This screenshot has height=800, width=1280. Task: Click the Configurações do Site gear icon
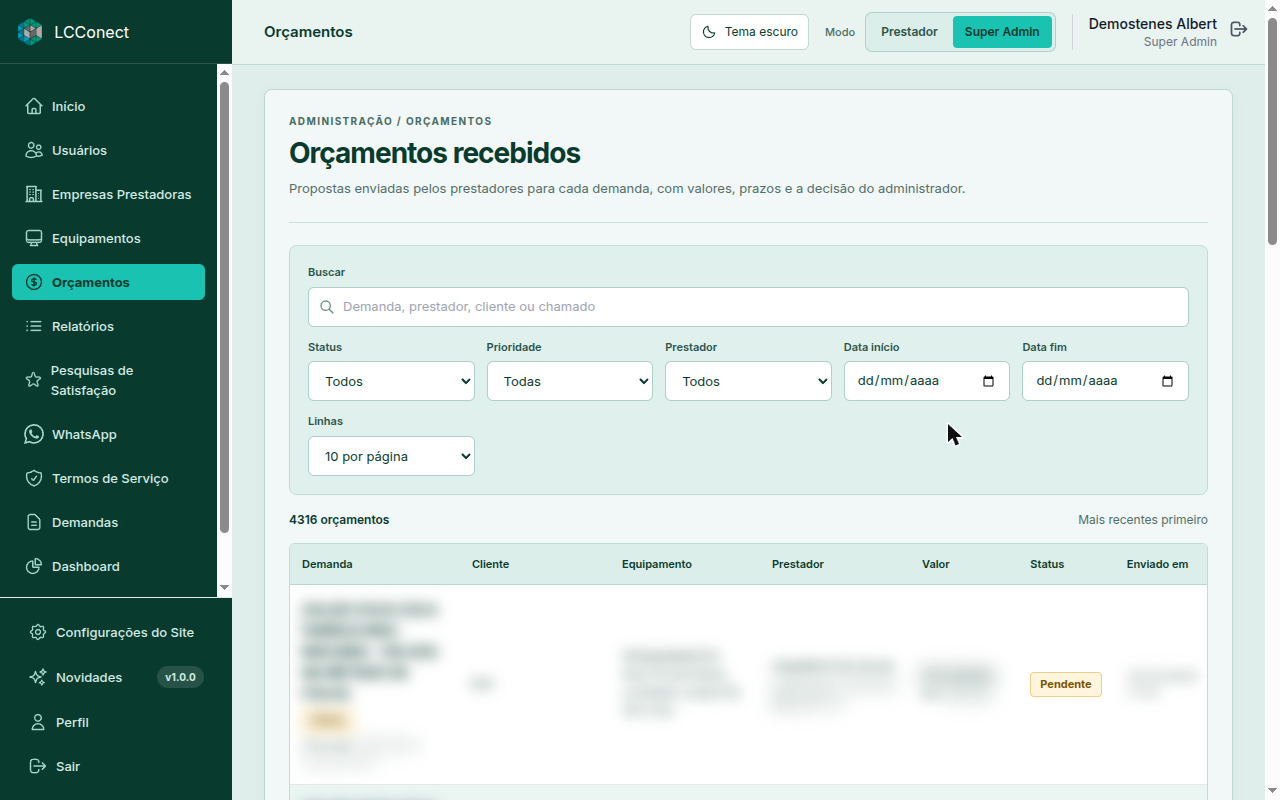[x=38, y=632]
